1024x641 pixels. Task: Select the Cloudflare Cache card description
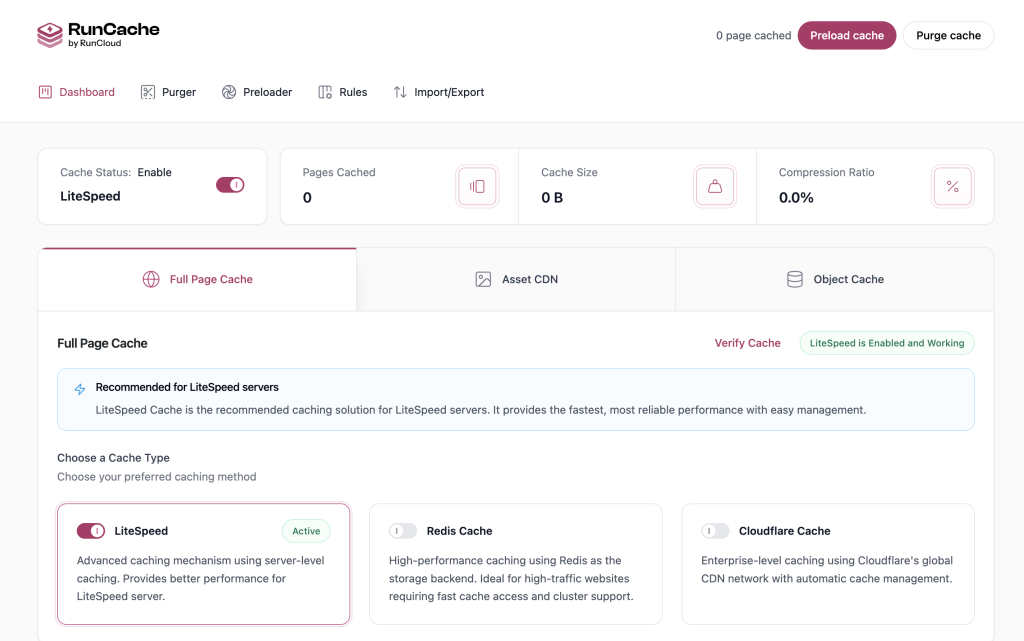point(827,569)
